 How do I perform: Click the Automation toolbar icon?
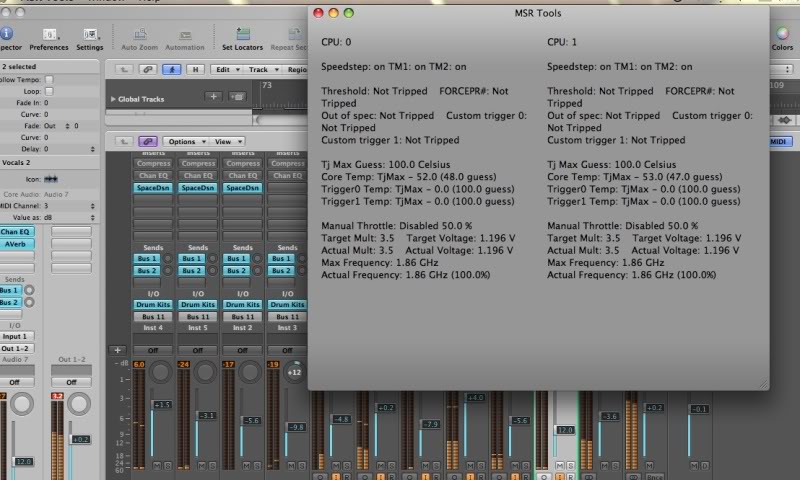tap(184, 35)
